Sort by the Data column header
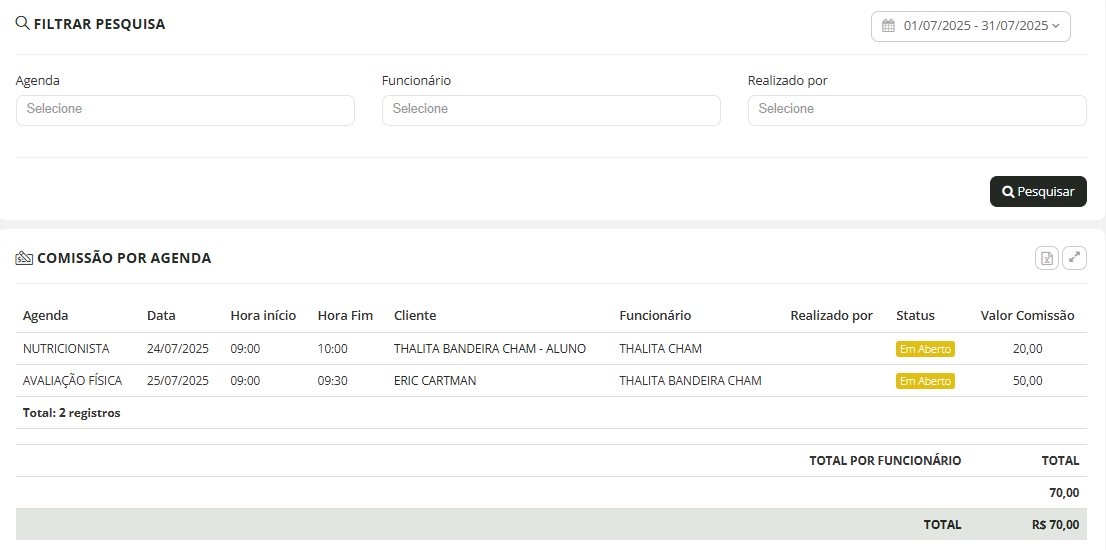The width and height of the screenshot is (1106, 550). tap(161, 315)
